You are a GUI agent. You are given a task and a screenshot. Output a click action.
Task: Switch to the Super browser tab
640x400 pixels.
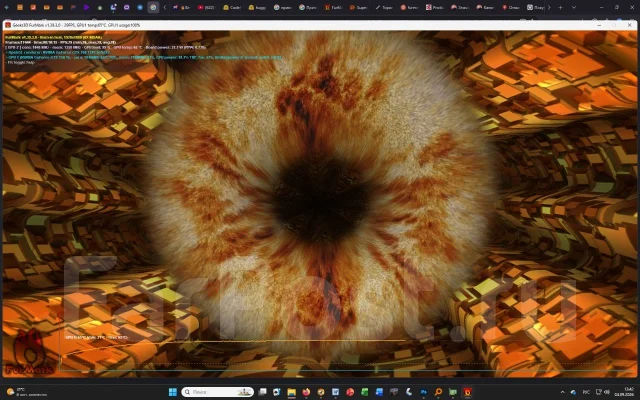(358, 7)
